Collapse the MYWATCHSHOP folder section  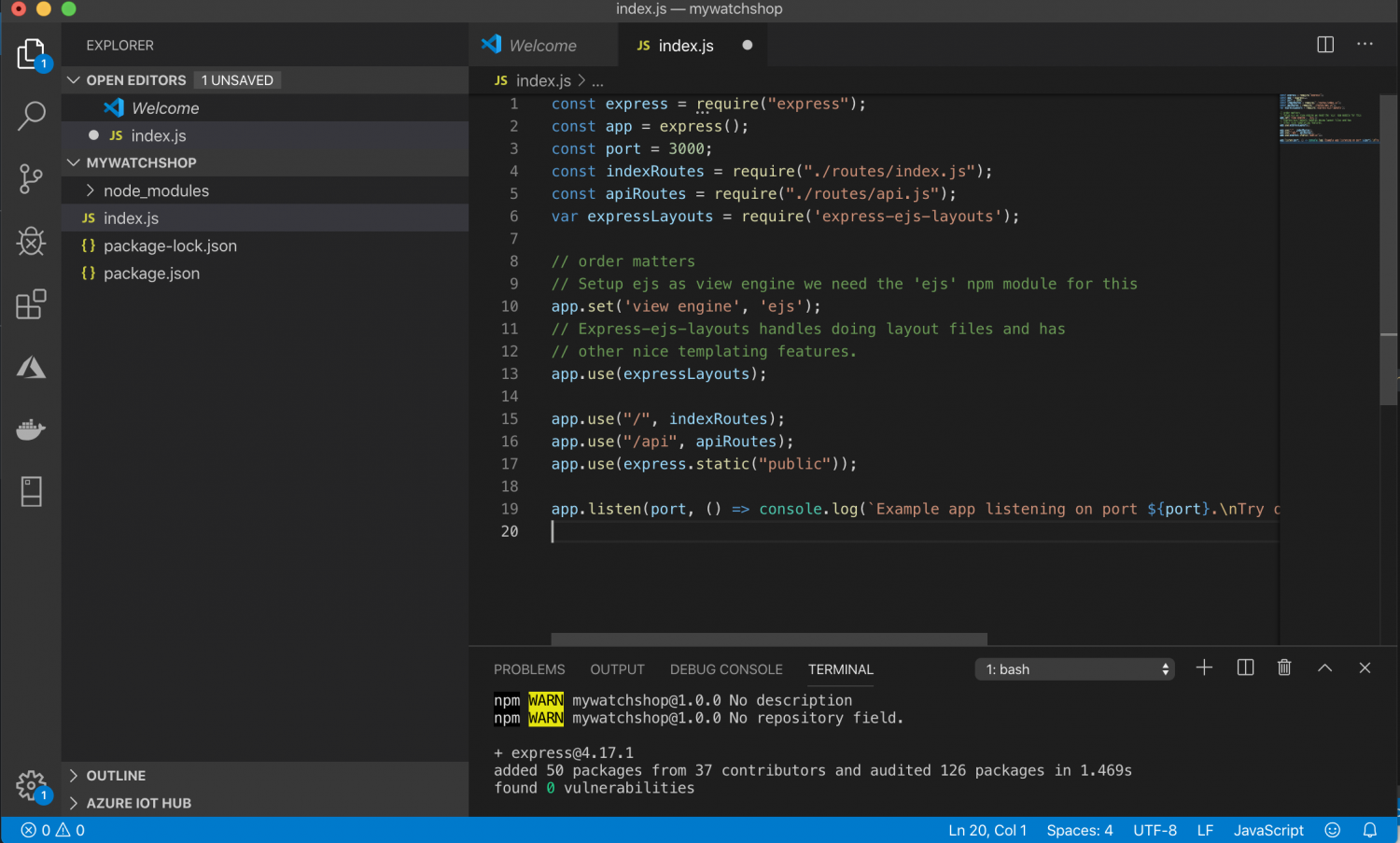[74, 162]
